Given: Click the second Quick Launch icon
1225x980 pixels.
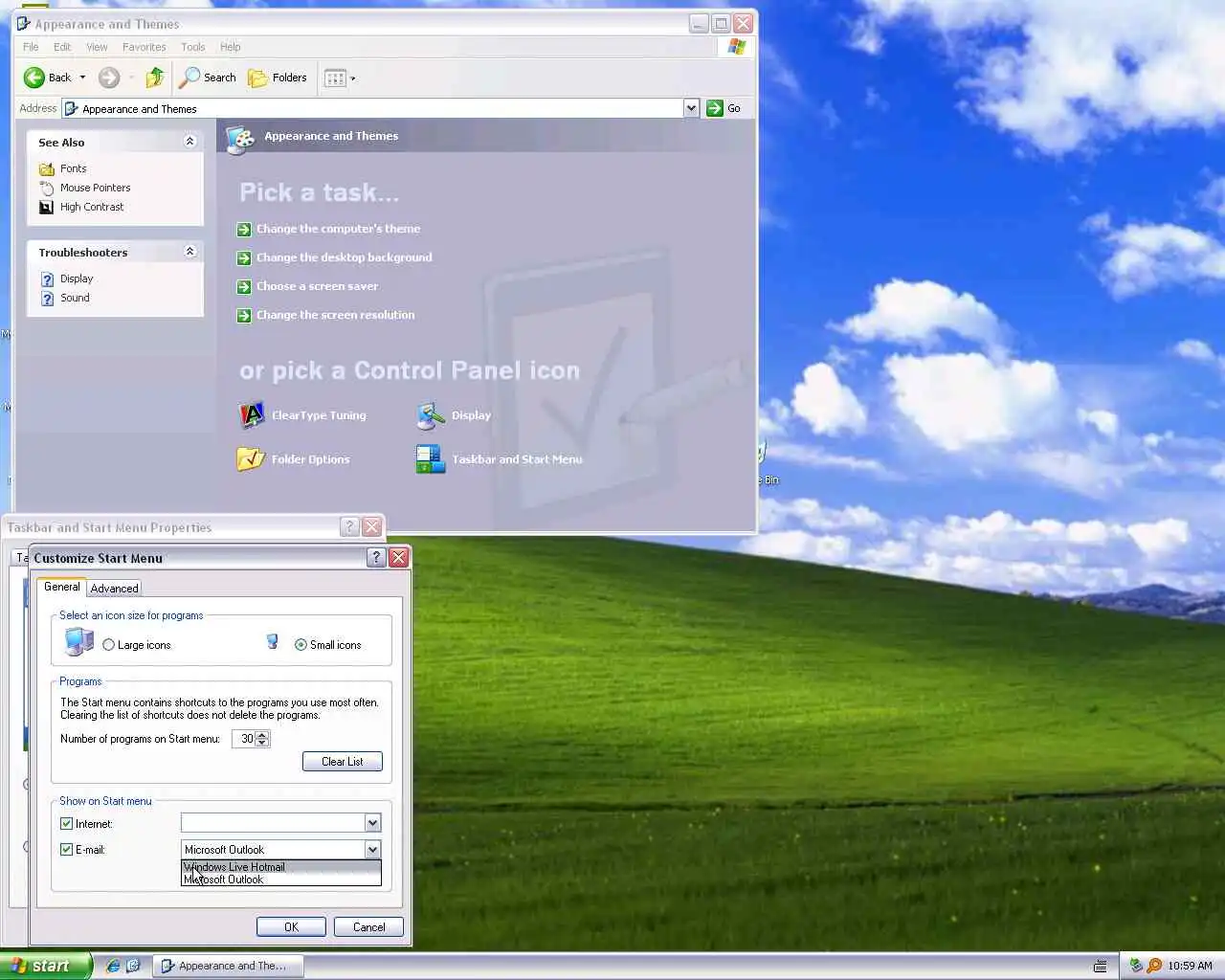Looking at the screenshot, I should [x=133, y=966].
